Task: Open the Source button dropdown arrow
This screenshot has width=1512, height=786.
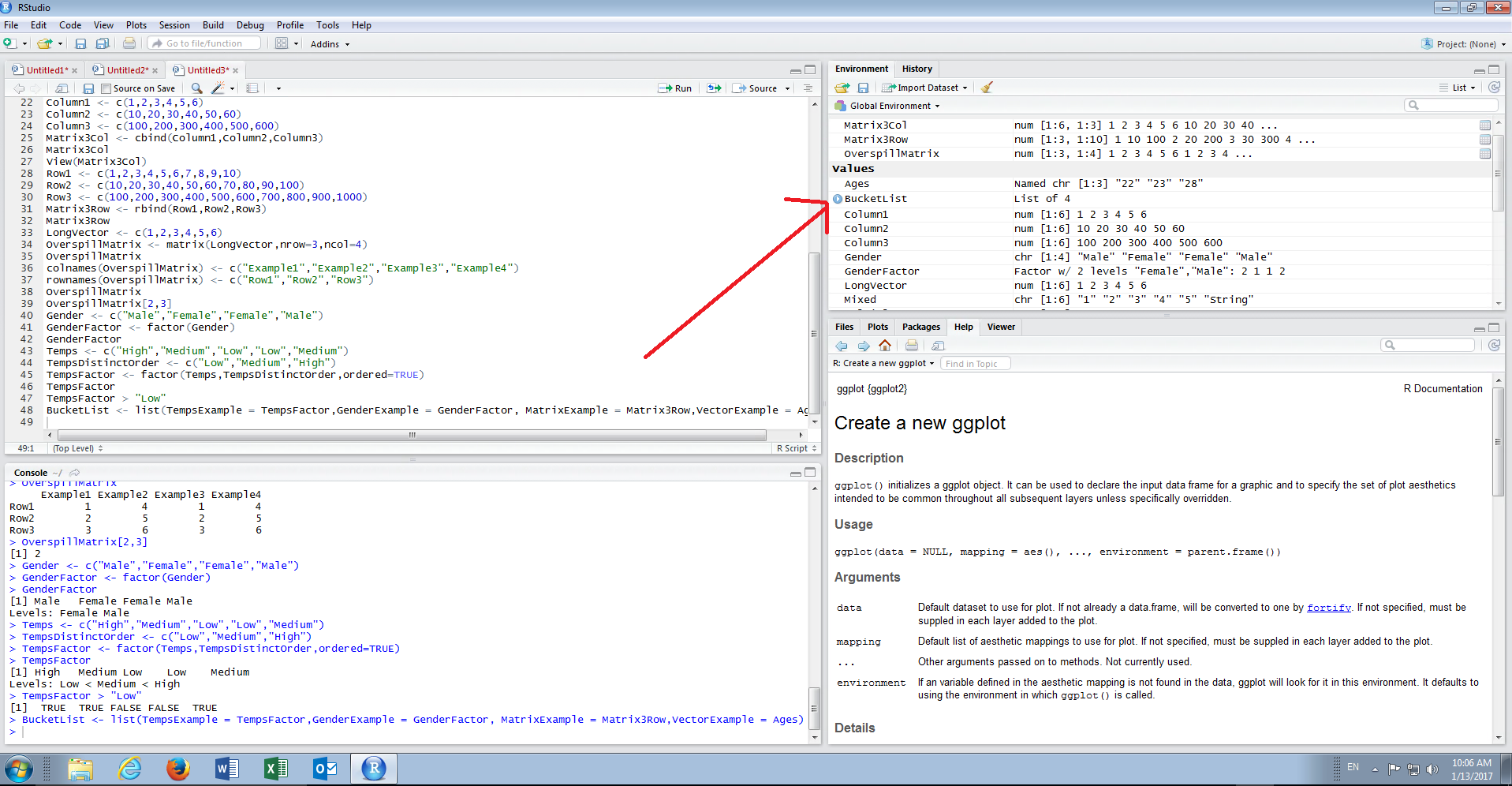Action: coord(788,88)
